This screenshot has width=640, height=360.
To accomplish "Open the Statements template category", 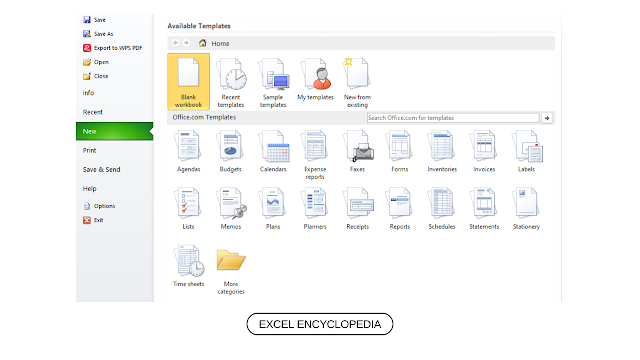I will coord(484,209).
